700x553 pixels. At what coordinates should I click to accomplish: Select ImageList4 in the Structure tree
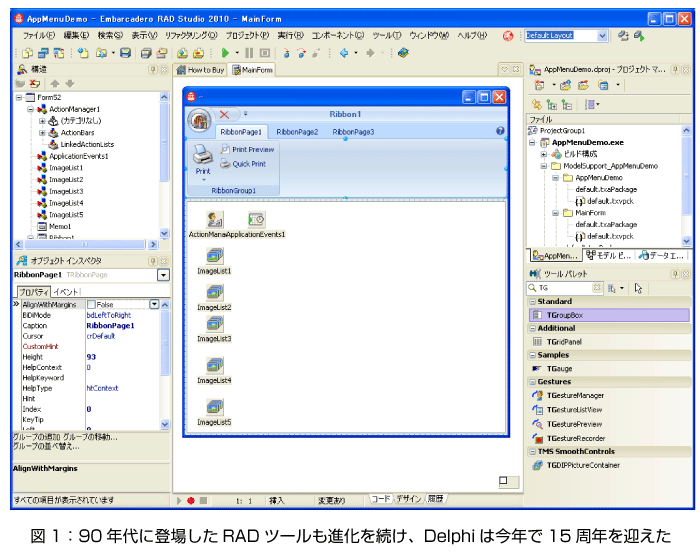point(60,203)
